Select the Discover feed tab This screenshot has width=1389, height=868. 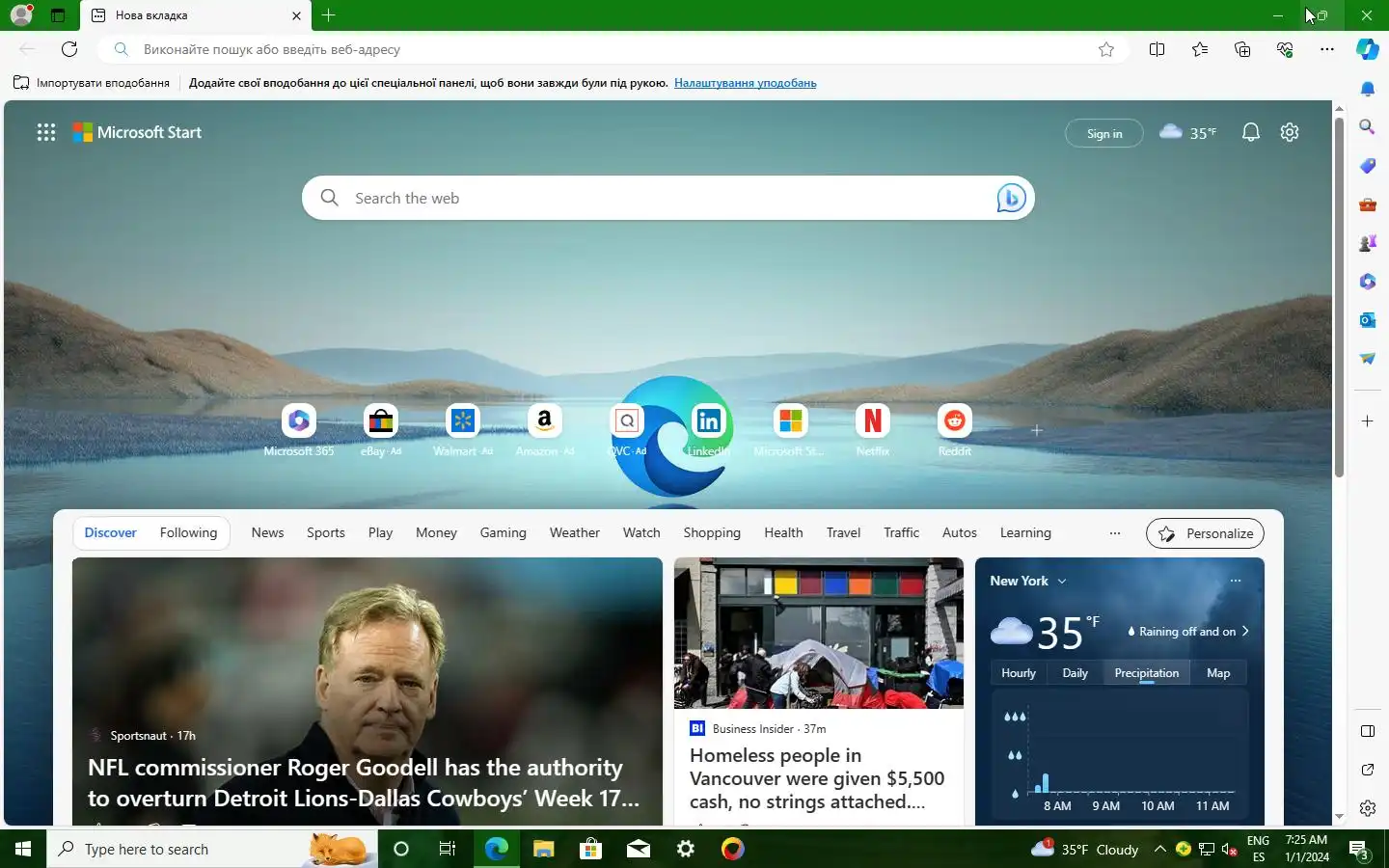[110, 532]
